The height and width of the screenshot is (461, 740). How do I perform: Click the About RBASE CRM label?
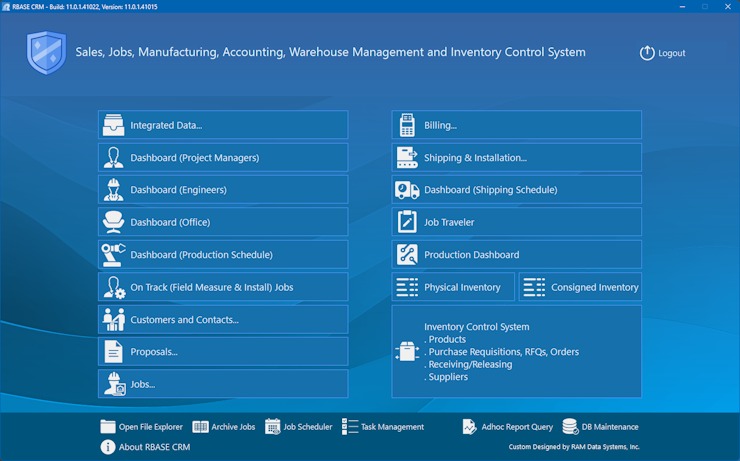click(154, 447)
